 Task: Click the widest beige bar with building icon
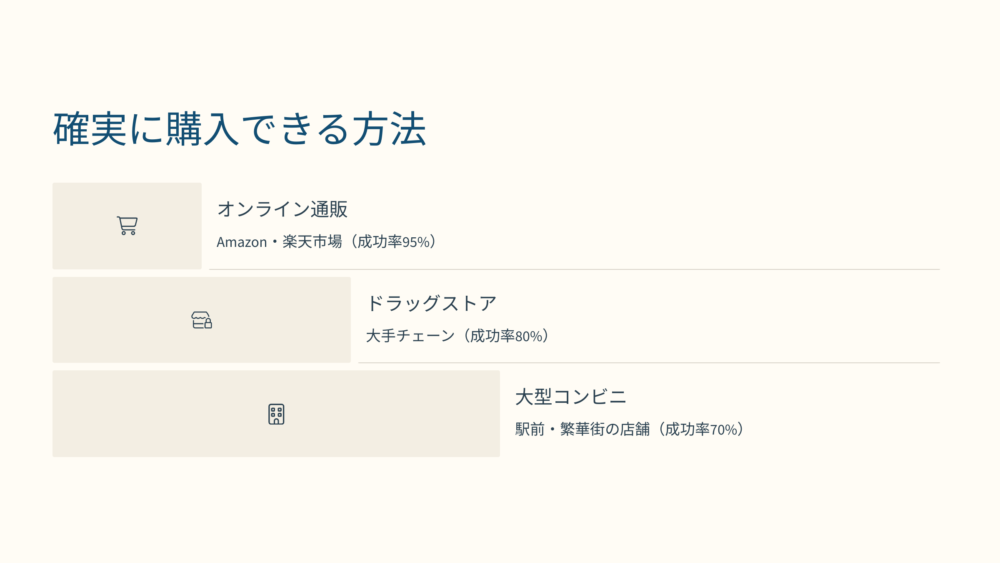coord(276,413)
